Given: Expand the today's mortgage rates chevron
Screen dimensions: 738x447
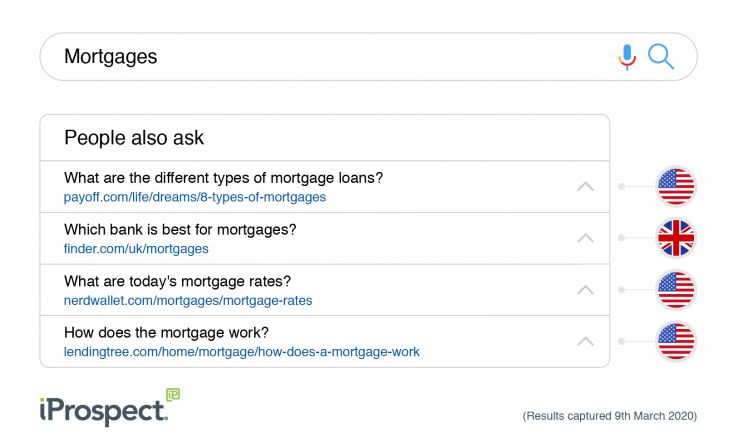Looking at the screenshot, I should coord(586,290).
